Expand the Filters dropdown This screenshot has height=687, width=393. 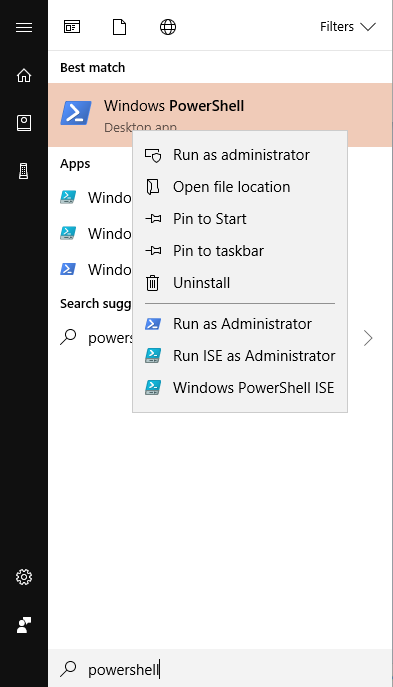pos(348,27)
